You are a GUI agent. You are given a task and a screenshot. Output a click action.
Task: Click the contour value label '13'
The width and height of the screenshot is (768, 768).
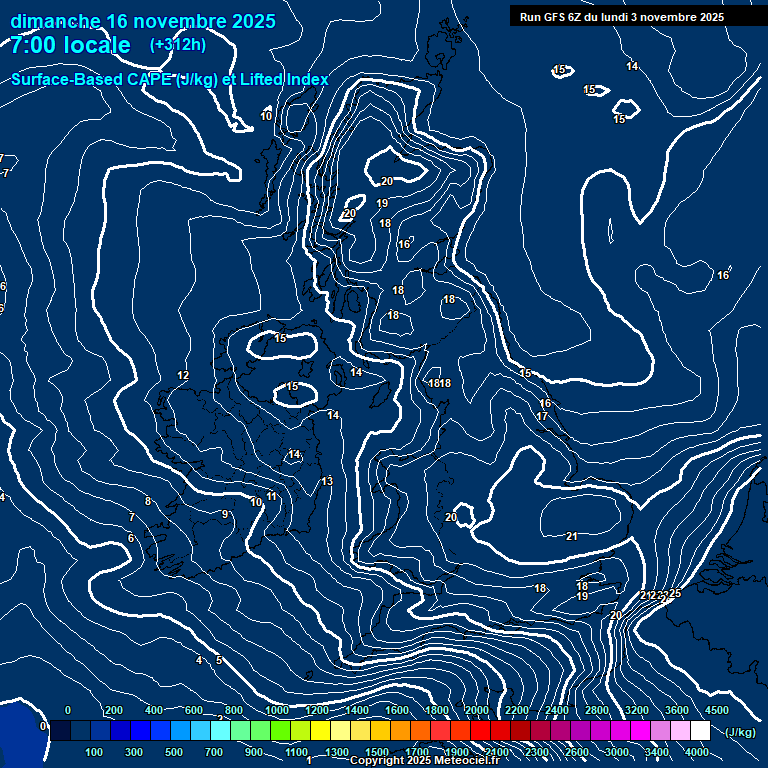click(x=327, y=482)
